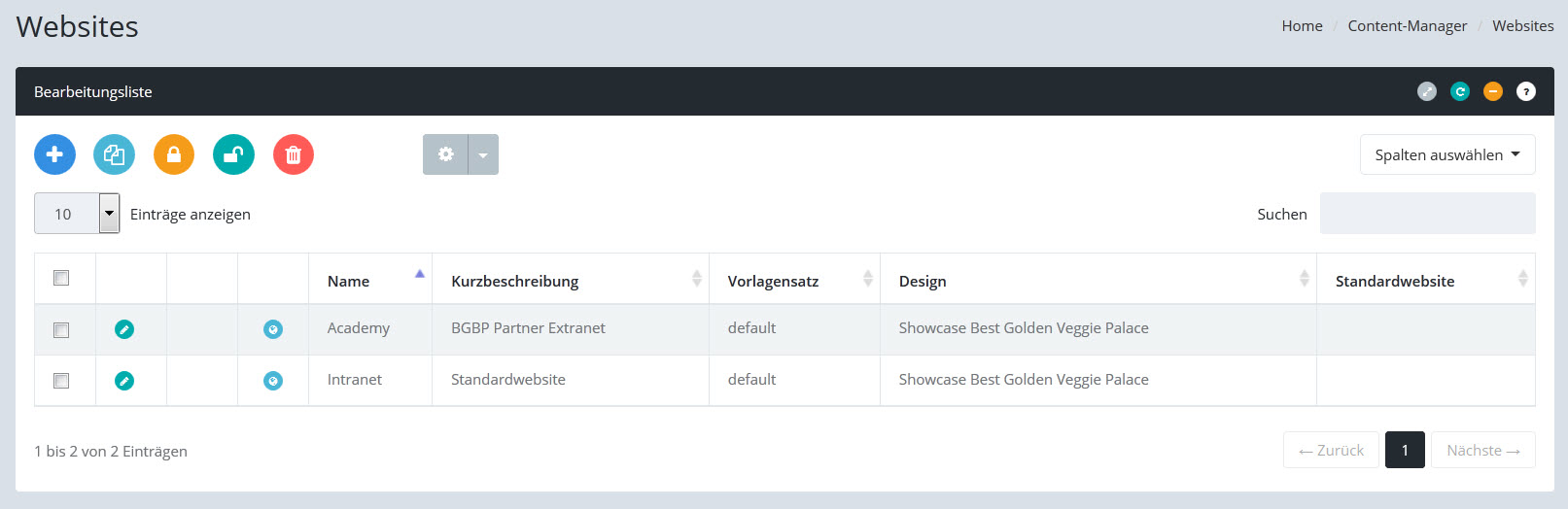Click the Suchen search input field
This screenshot has width=1568, height=509.
tap(1427, 214)
